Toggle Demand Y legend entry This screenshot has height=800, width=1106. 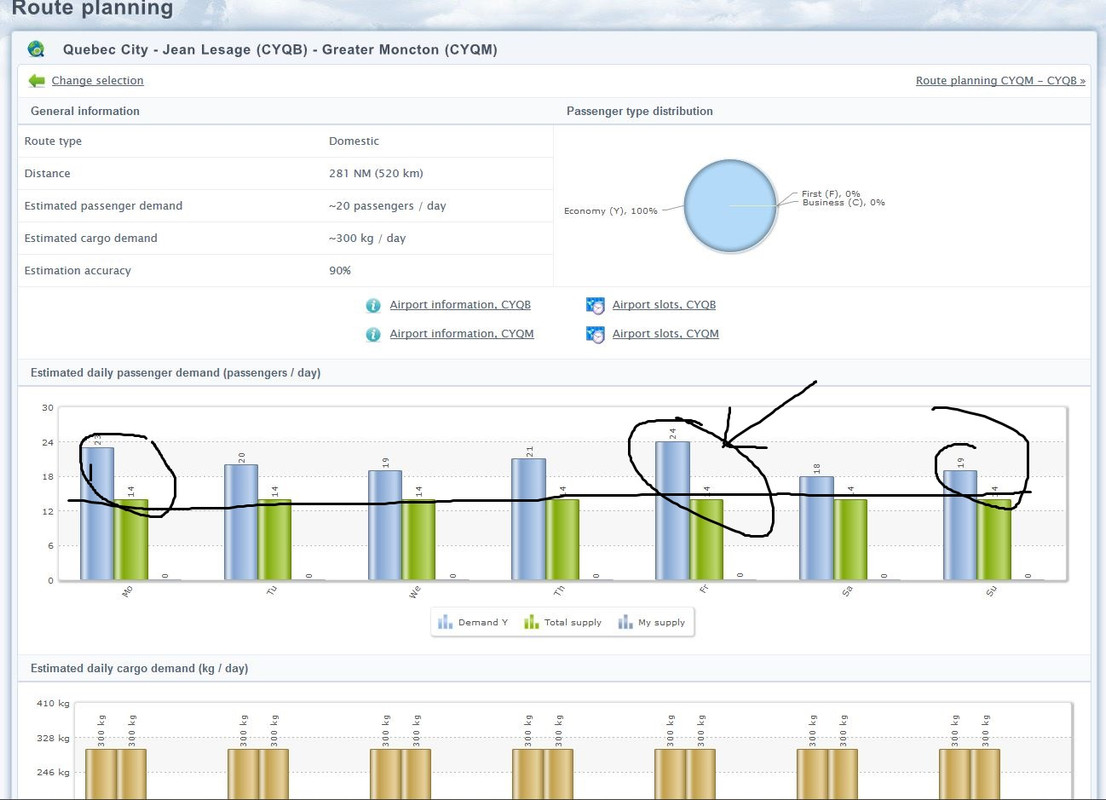[x=473, y=622]
